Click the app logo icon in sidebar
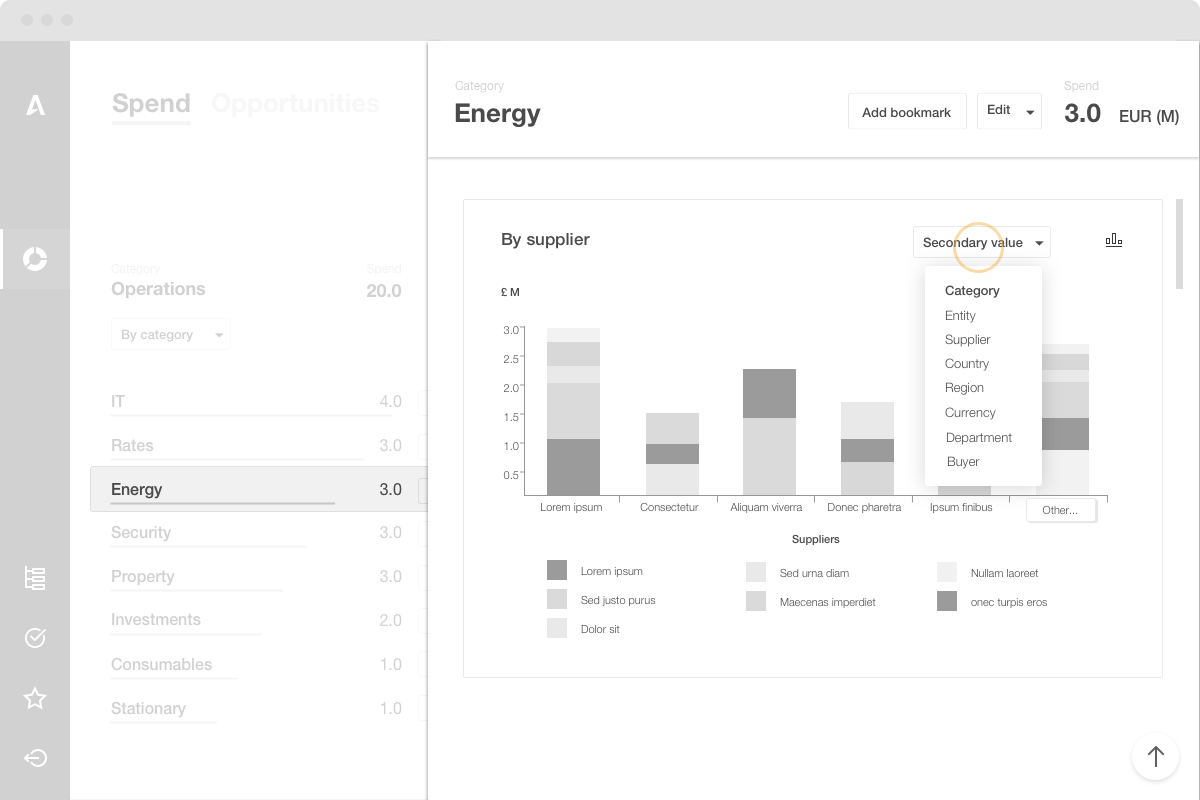 coord(35,104)
